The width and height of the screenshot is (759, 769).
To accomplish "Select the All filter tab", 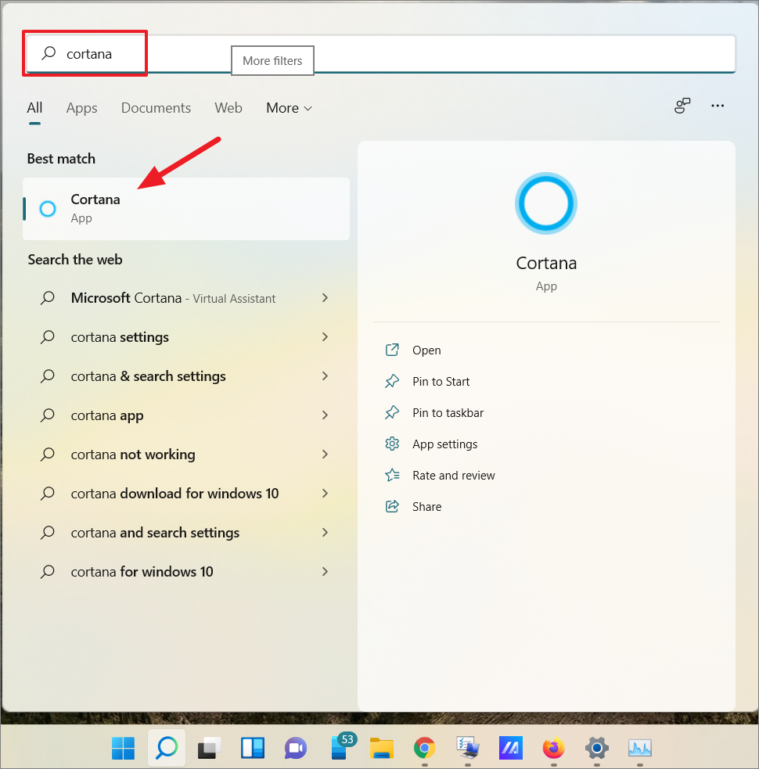I will point(34,108).
